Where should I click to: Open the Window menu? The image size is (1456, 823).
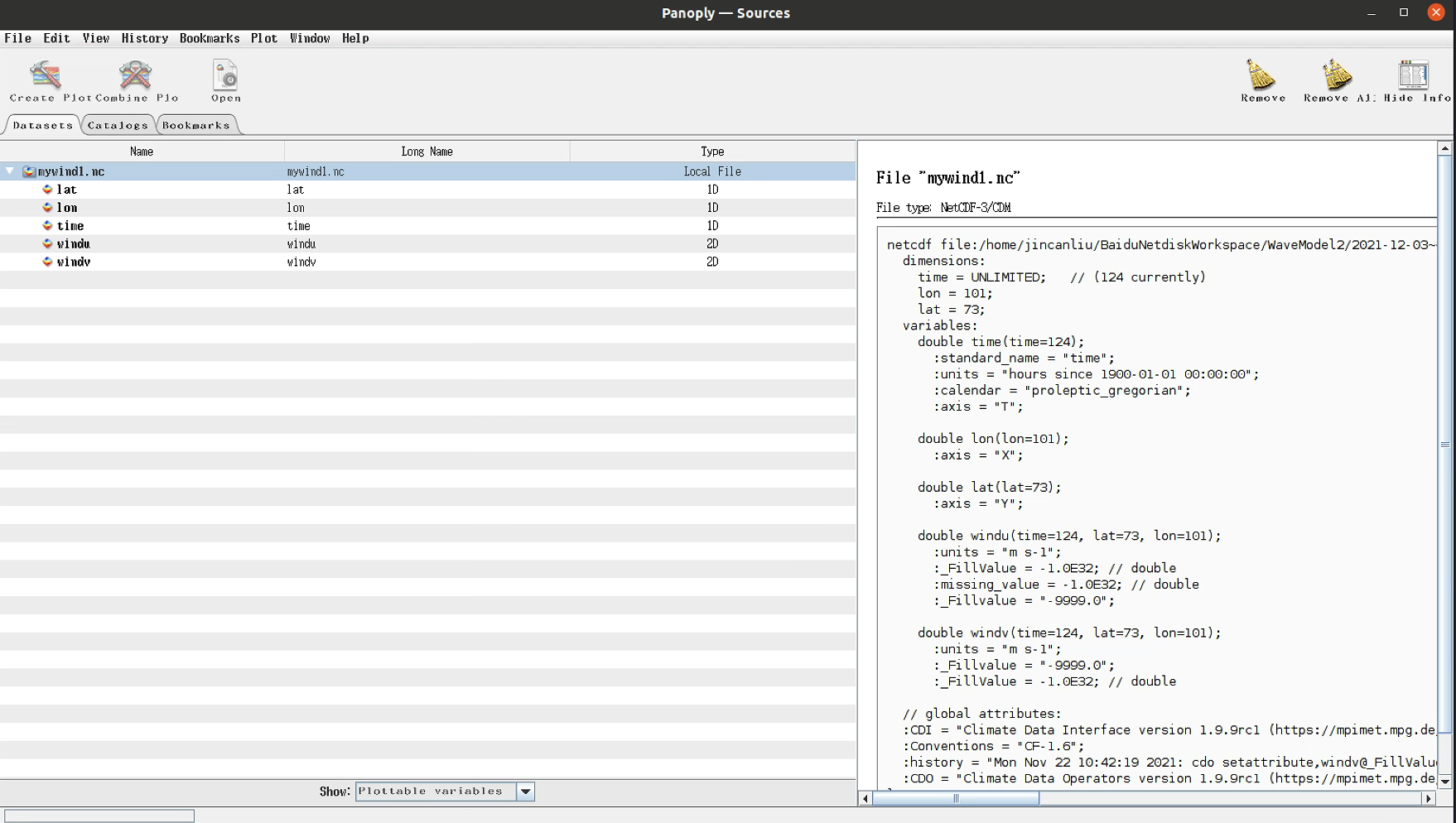point(310,38)
